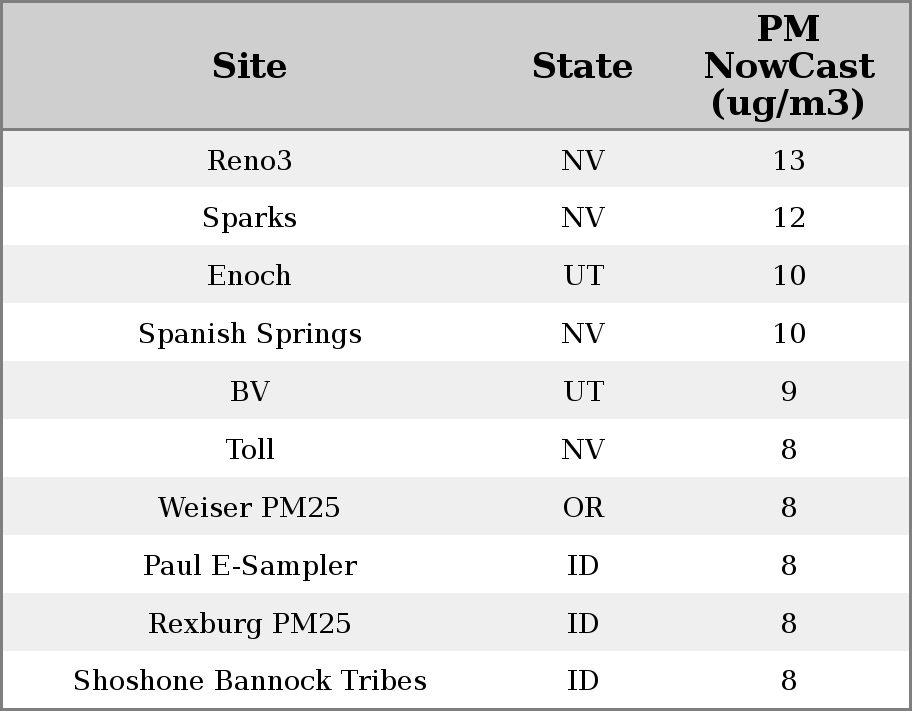Click the State column header
The image size is (912, 711).
[x=582, y=66]
